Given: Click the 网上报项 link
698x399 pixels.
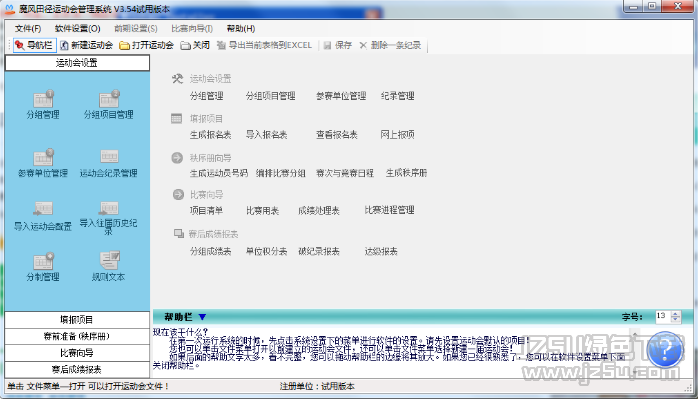Looking at the screenshot, I should pos(398,134).
